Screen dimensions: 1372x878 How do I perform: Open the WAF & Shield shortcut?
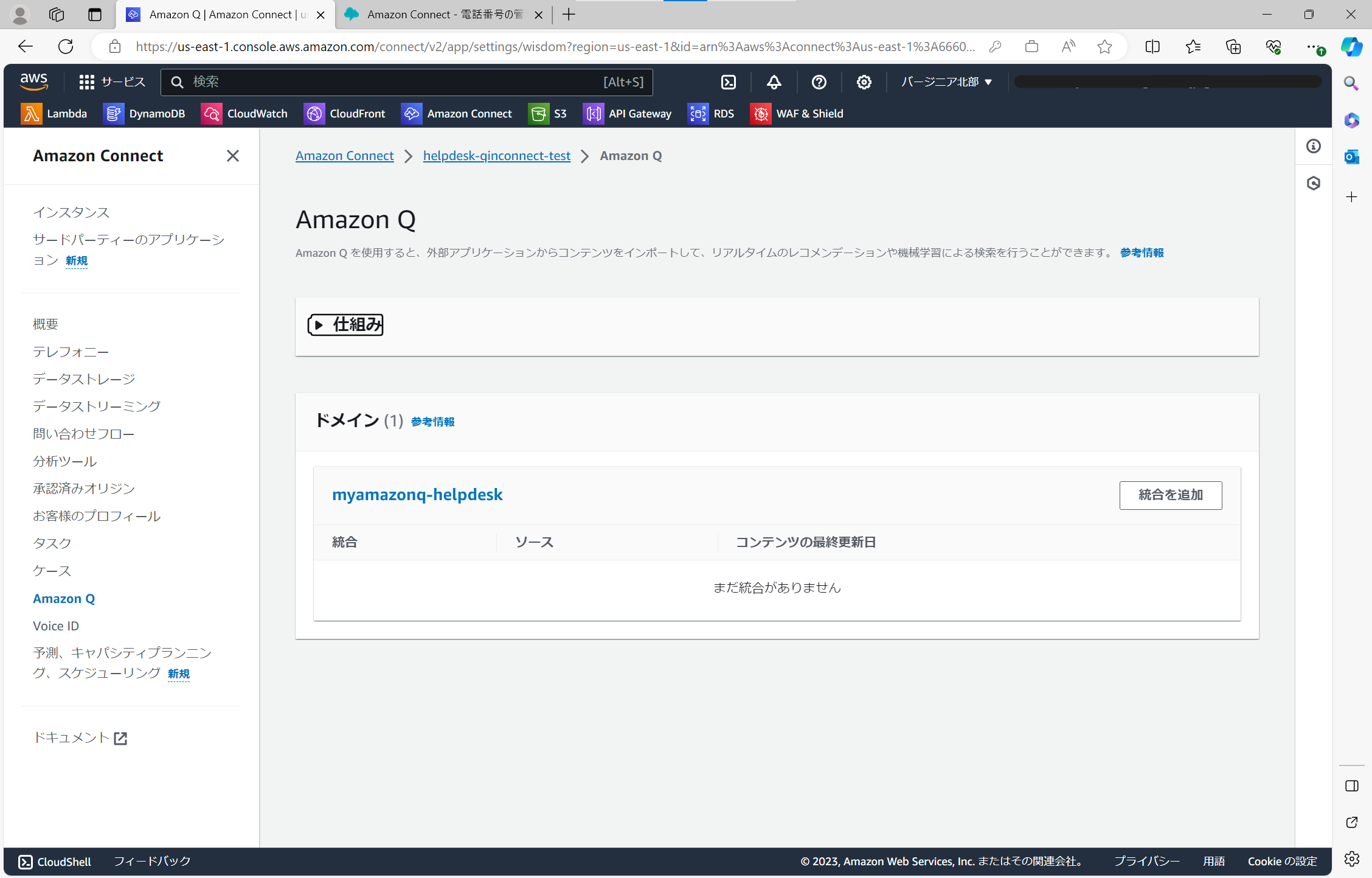[x=797, y=114]
